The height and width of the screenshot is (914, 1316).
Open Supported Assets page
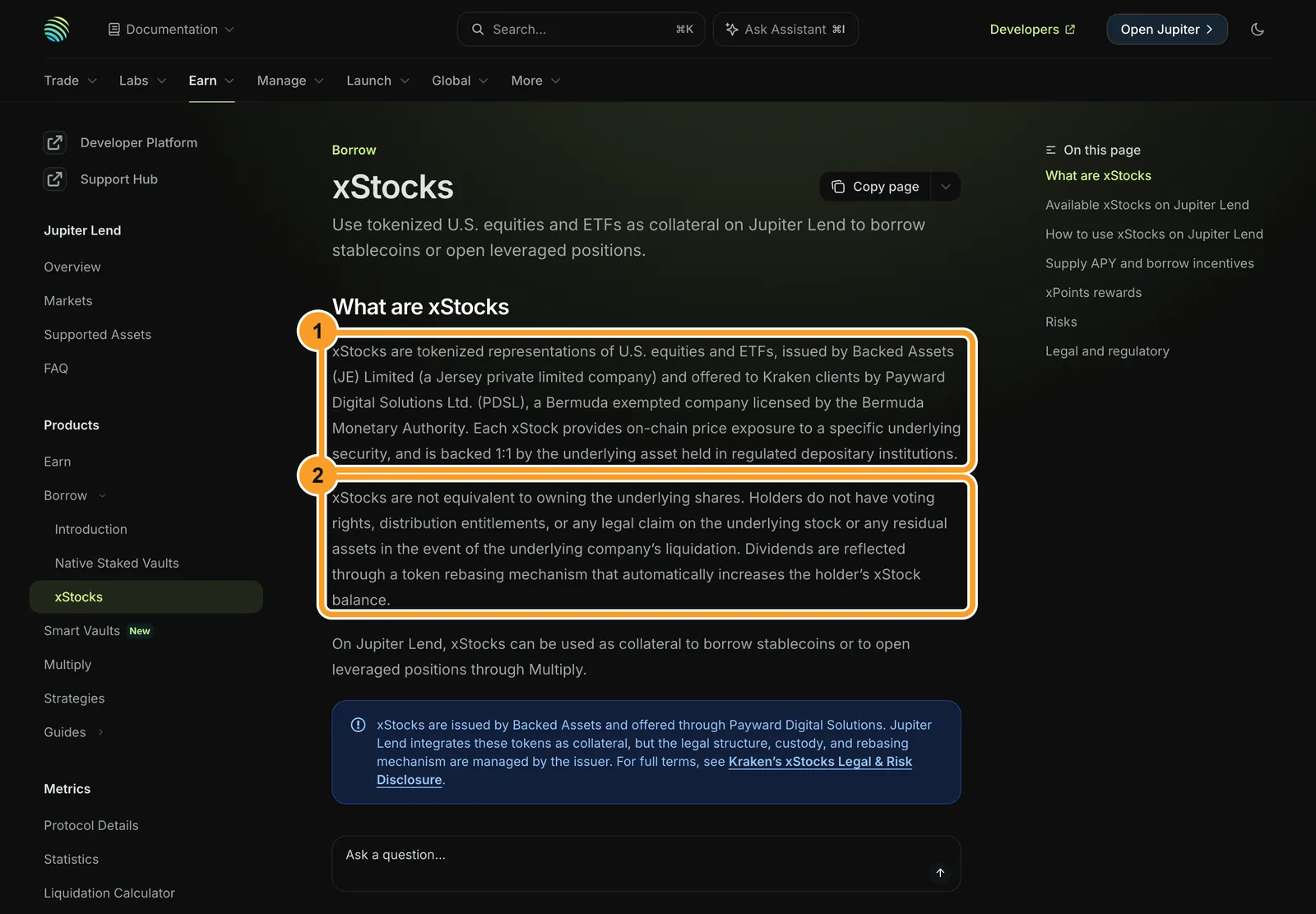[x=98, y=335]
